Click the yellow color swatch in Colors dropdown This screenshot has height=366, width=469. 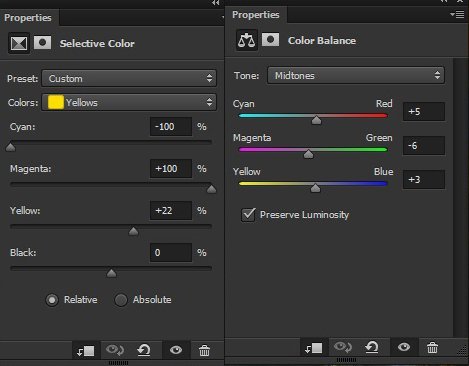coord(56,102)
